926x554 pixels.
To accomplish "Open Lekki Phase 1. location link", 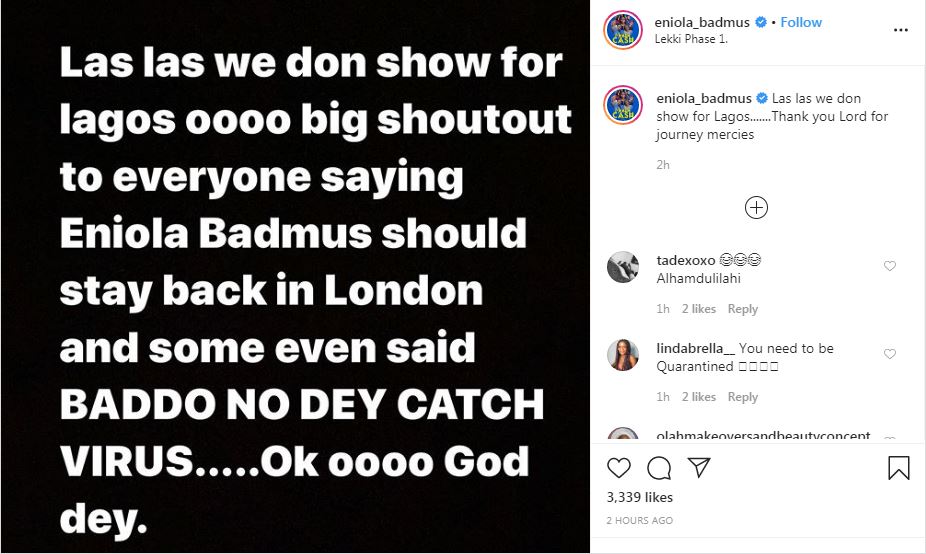I will pos(691,39).
